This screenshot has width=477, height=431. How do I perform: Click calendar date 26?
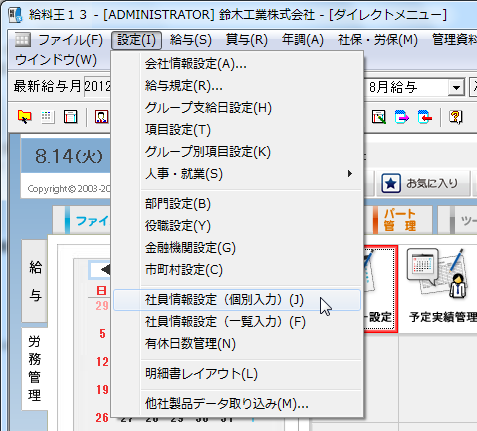pos(102,418)
